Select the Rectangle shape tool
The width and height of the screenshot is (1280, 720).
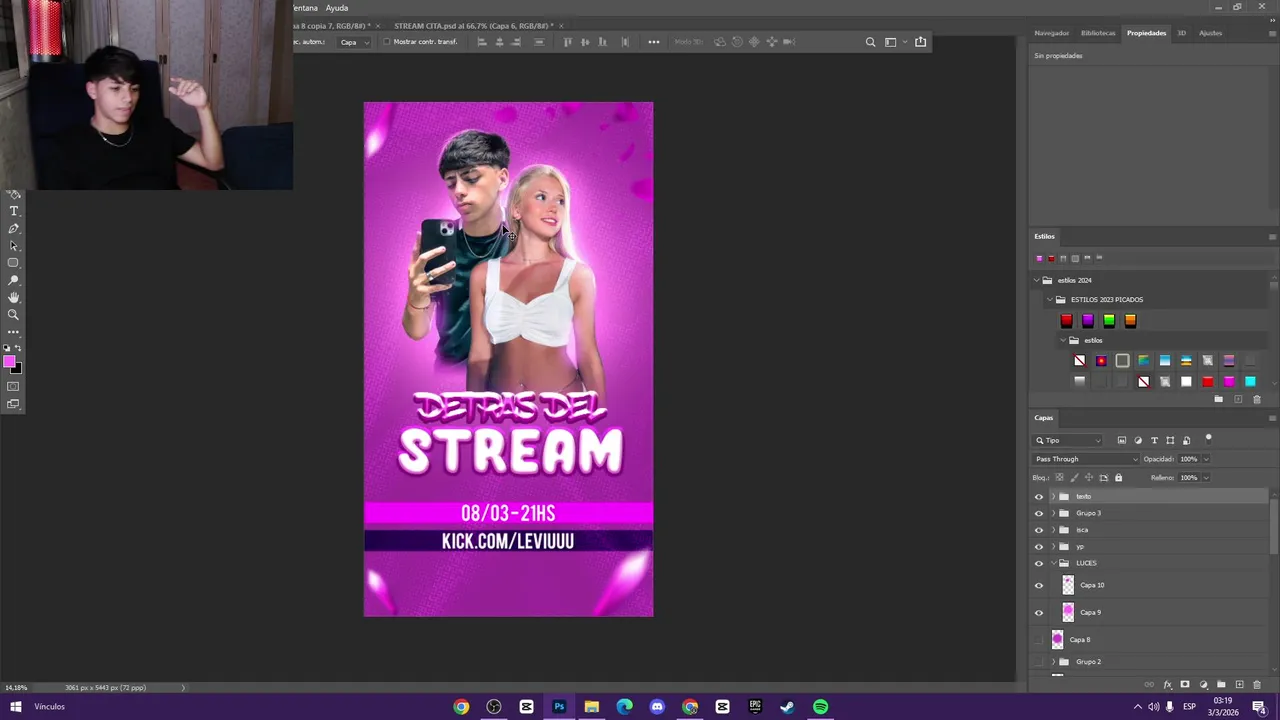click(x=13, y=263)
